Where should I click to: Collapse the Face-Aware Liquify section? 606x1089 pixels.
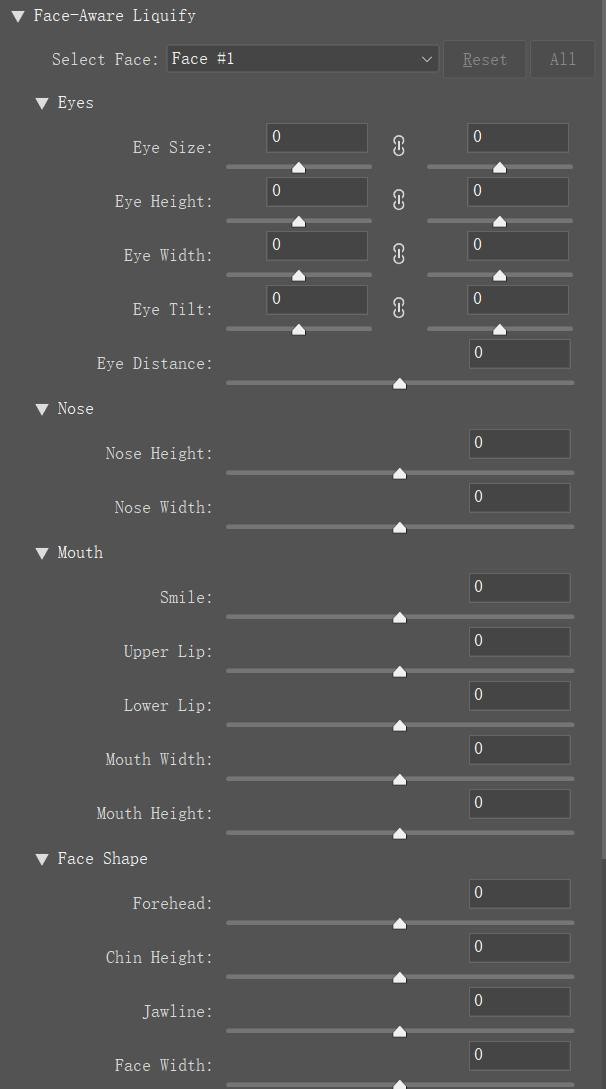17,16
